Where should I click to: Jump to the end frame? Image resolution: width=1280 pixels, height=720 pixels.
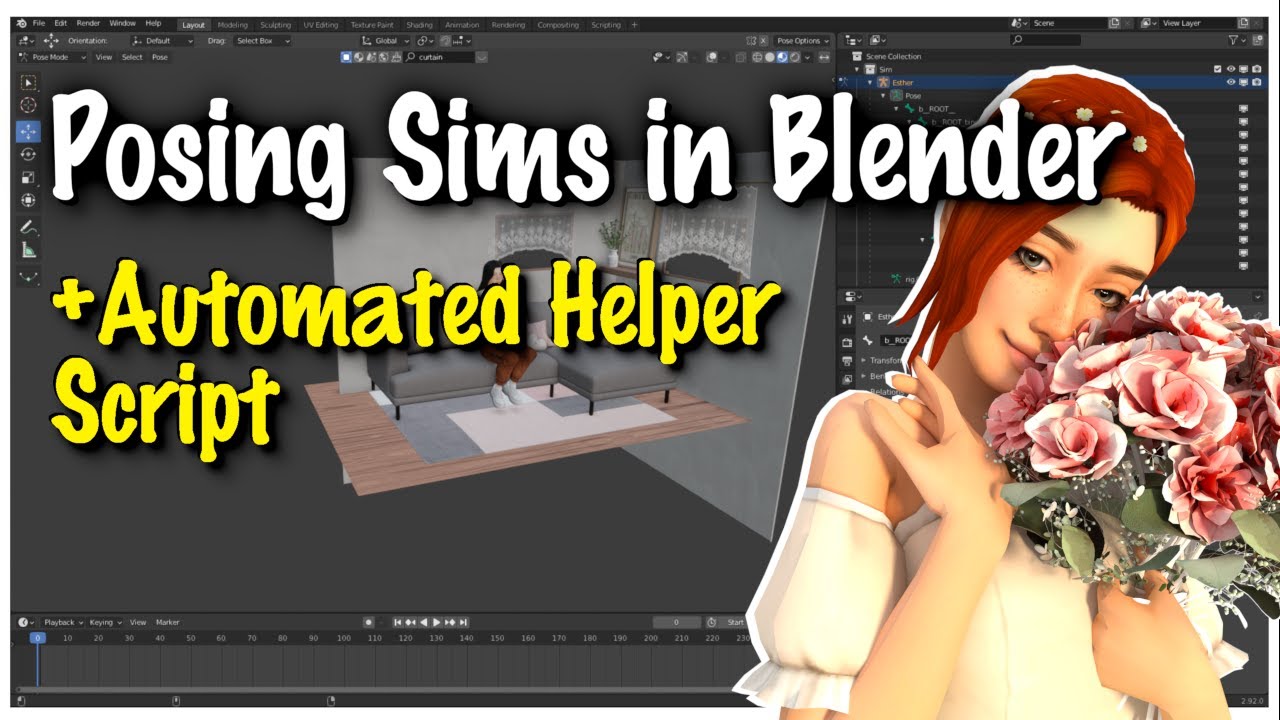(x=463, y=622)
